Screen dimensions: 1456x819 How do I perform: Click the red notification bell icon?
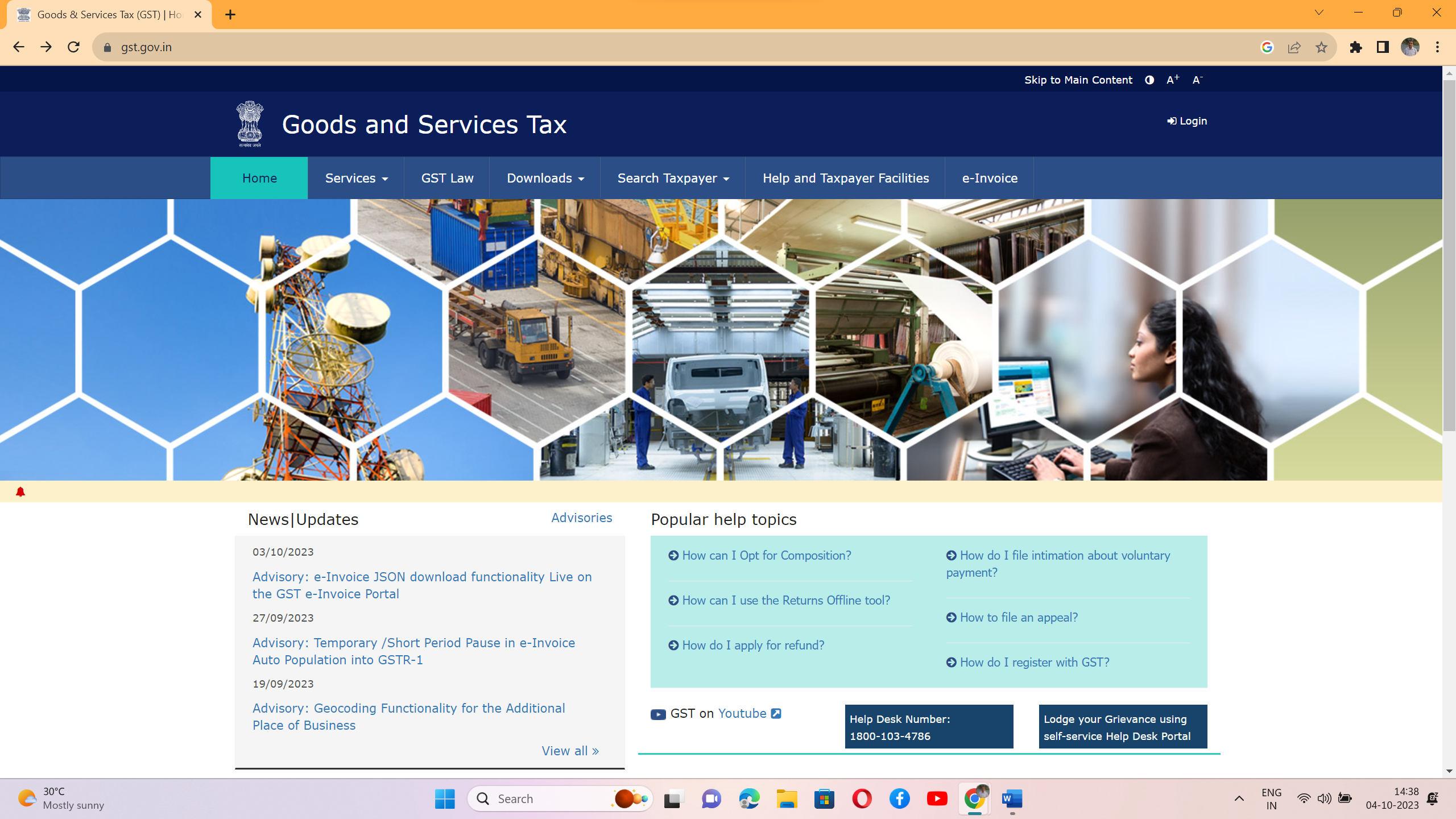tap(20, 491)
